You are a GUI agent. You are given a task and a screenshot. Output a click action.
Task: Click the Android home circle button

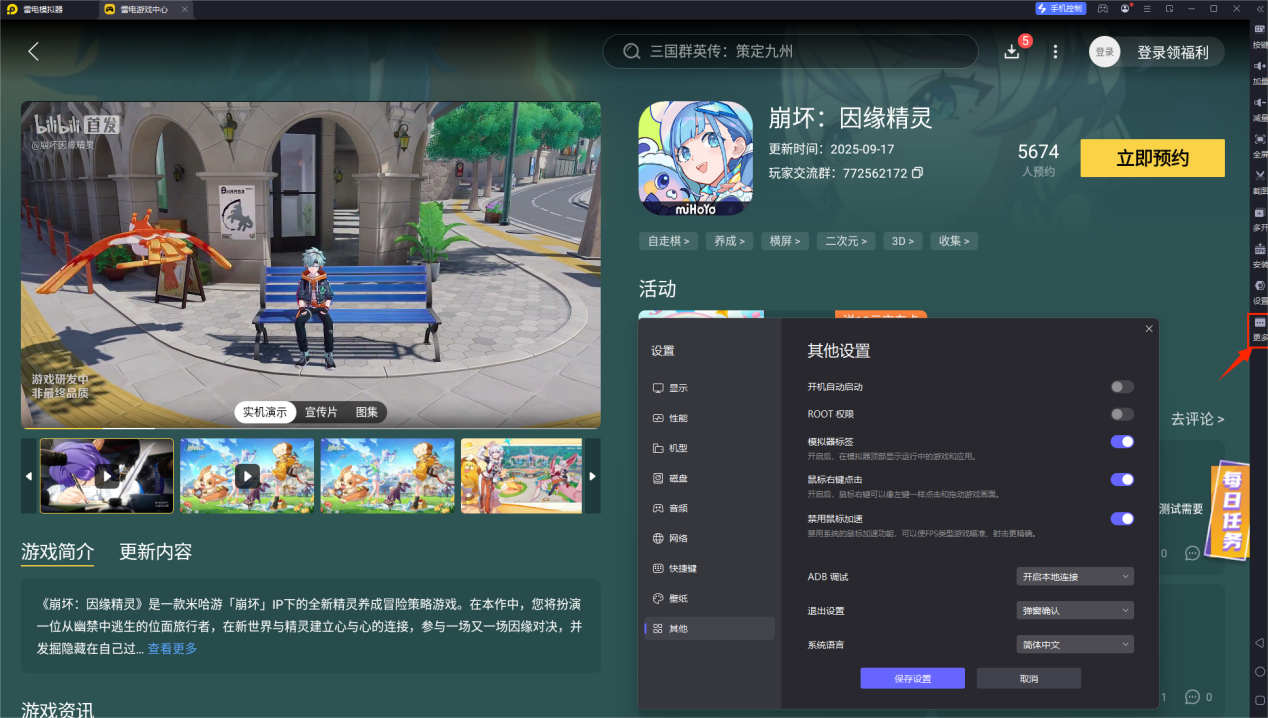point(1260,672)
